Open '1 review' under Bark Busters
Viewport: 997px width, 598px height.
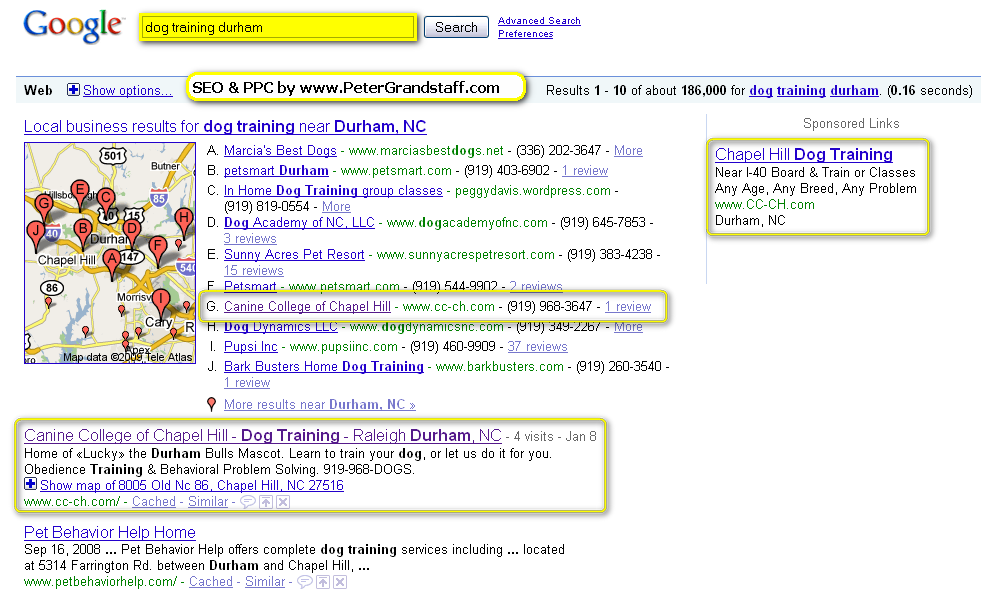247,382
